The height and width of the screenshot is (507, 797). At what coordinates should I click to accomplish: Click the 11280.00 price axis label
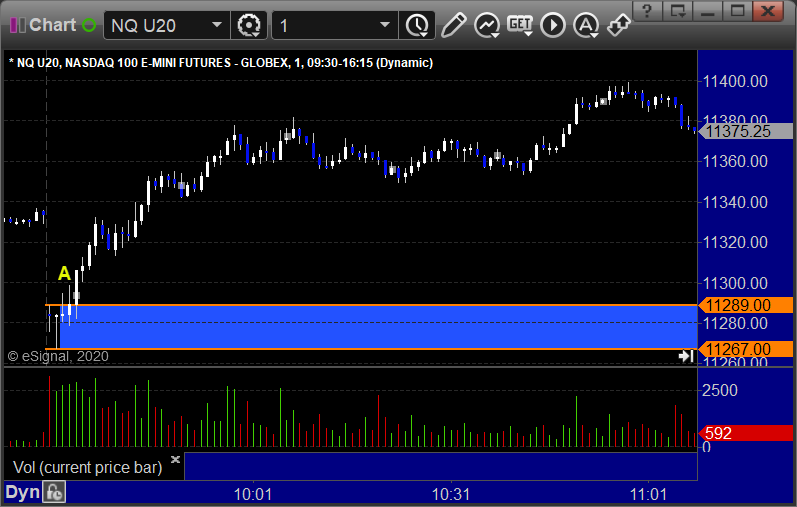(735, 323)
